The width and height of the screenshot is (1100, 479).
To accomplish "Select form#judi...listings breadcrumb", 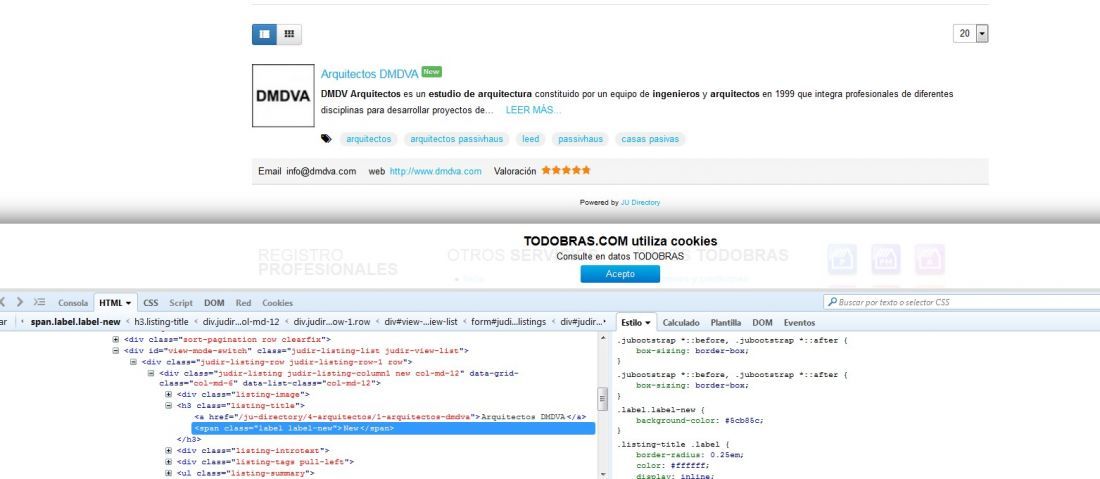I will pyautogui.click(x=507, y=322).
